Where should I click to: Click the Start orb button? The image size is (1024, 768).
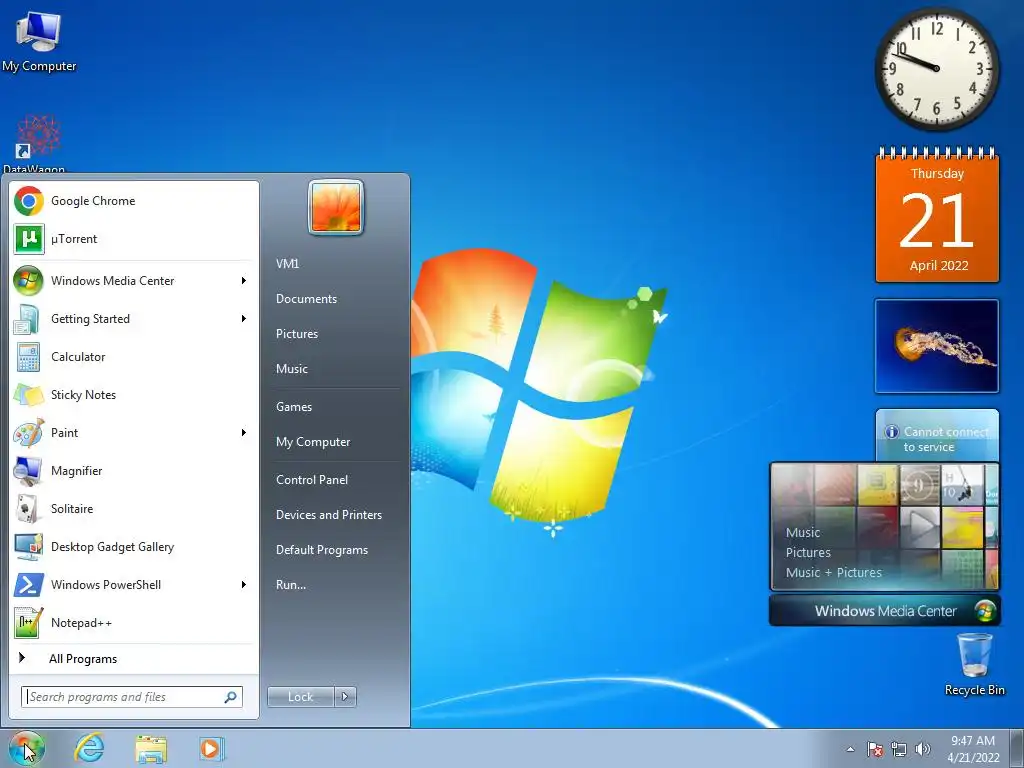pyautogui.click(x=26, y=748)
